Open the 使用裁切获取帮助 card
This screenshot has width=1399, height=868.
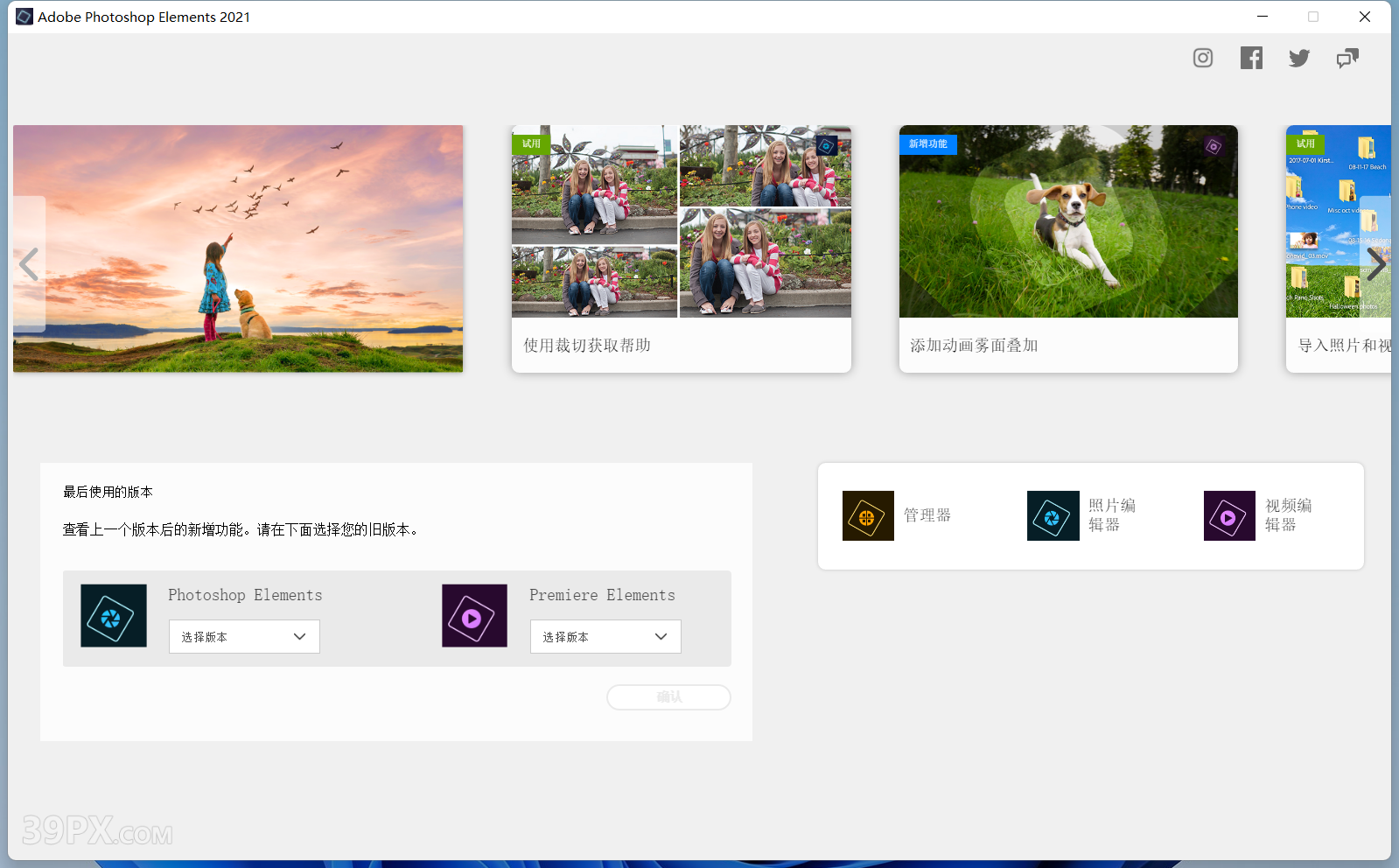[682, 249]
